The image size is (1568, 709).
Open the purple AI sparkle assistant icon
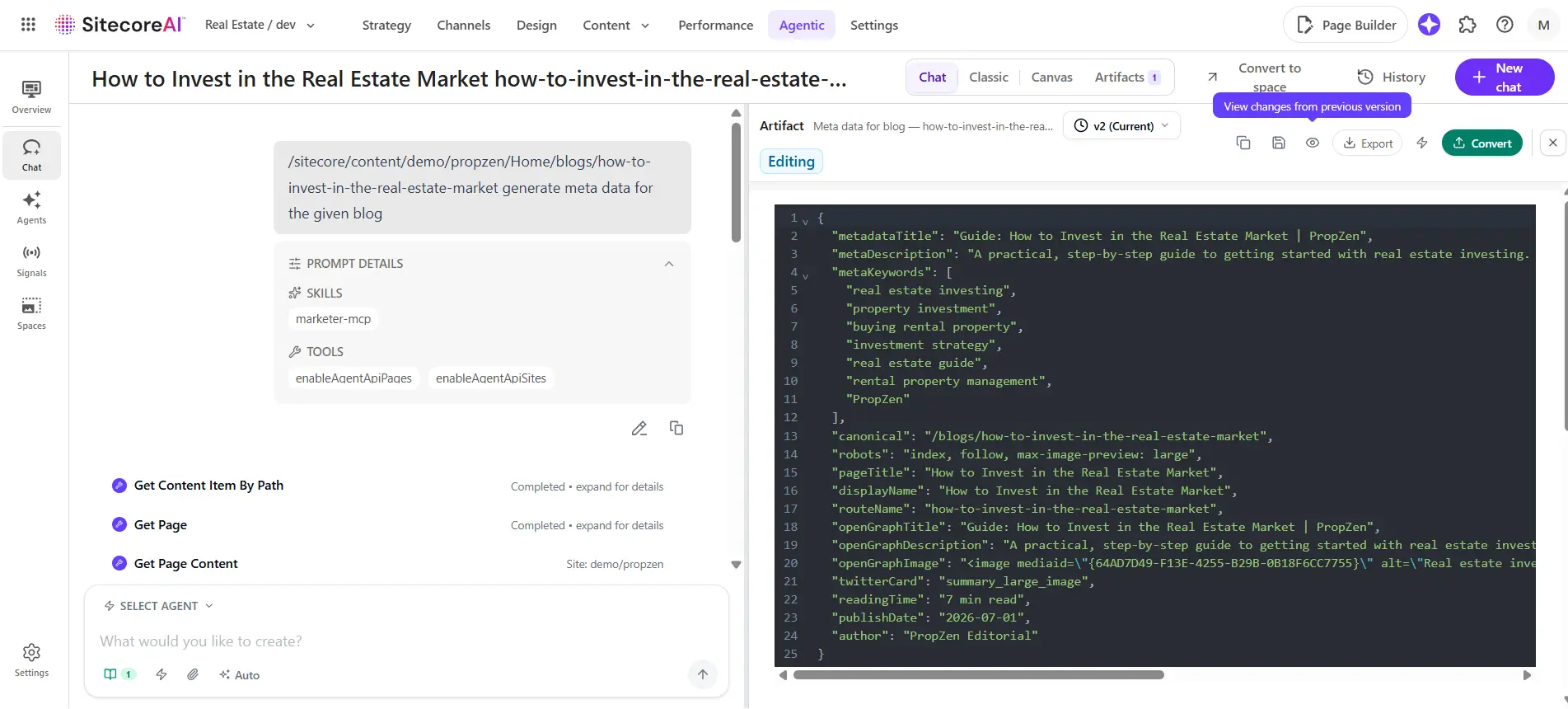pyautogui.click(x=1429, y=25)
